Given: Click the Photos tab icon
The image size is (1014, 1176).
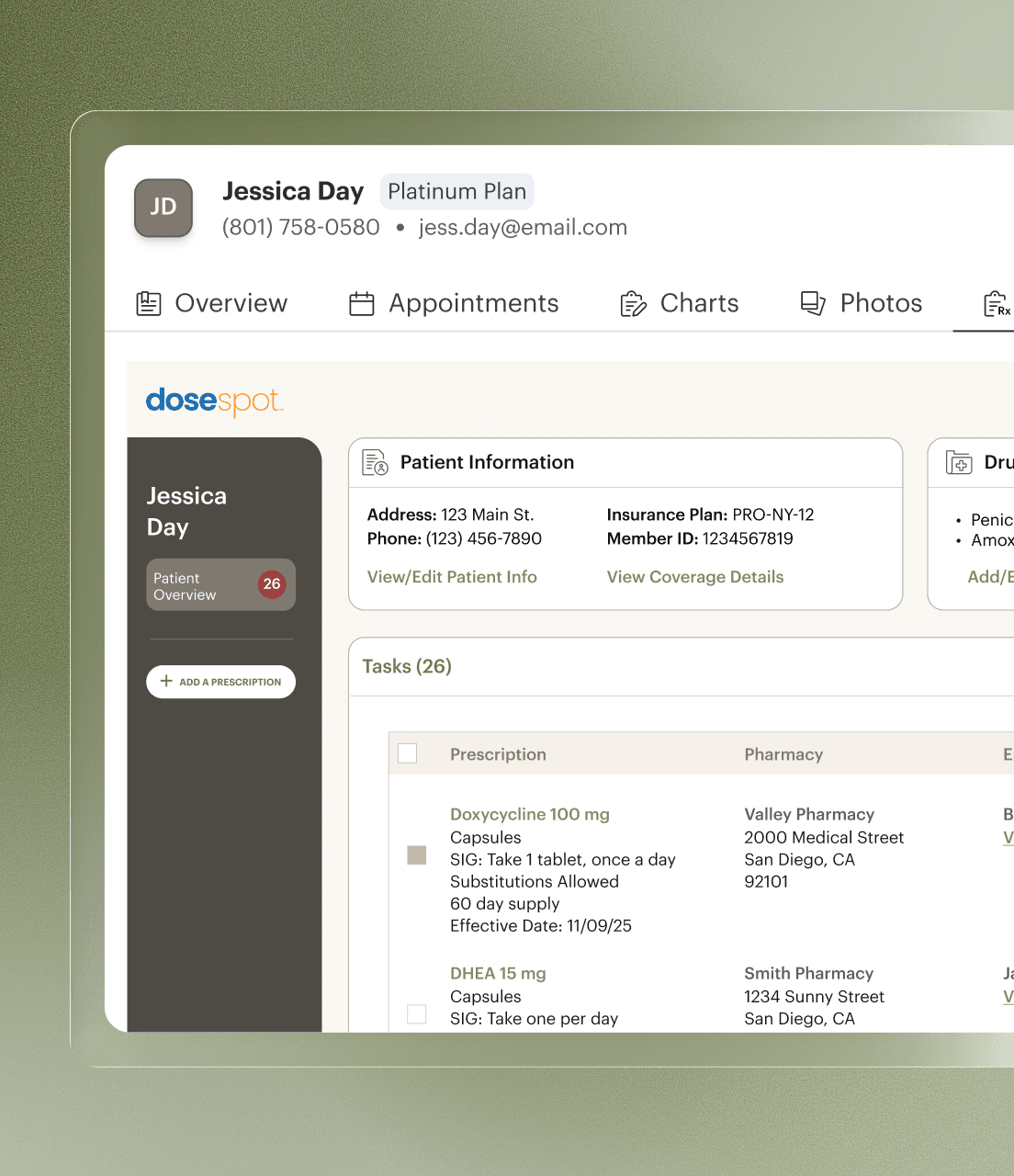Looking at the screenshot, I should pos(813,303).
